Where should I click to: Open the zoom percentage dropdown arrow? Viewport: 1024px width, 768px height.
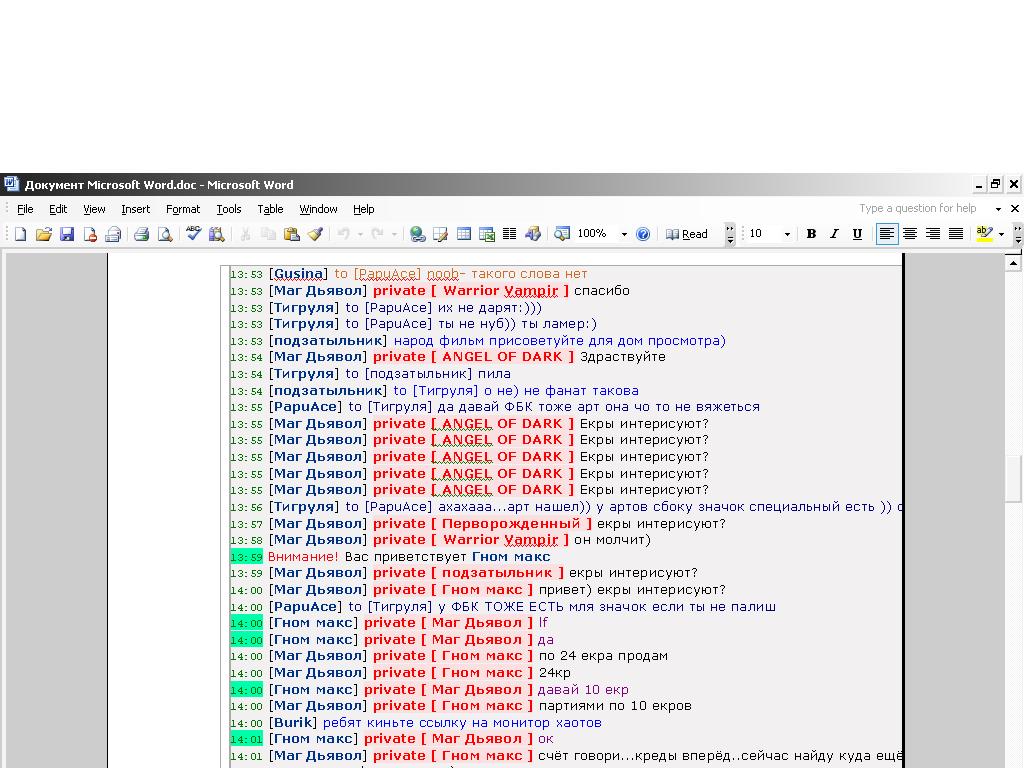tap(624, 234)
